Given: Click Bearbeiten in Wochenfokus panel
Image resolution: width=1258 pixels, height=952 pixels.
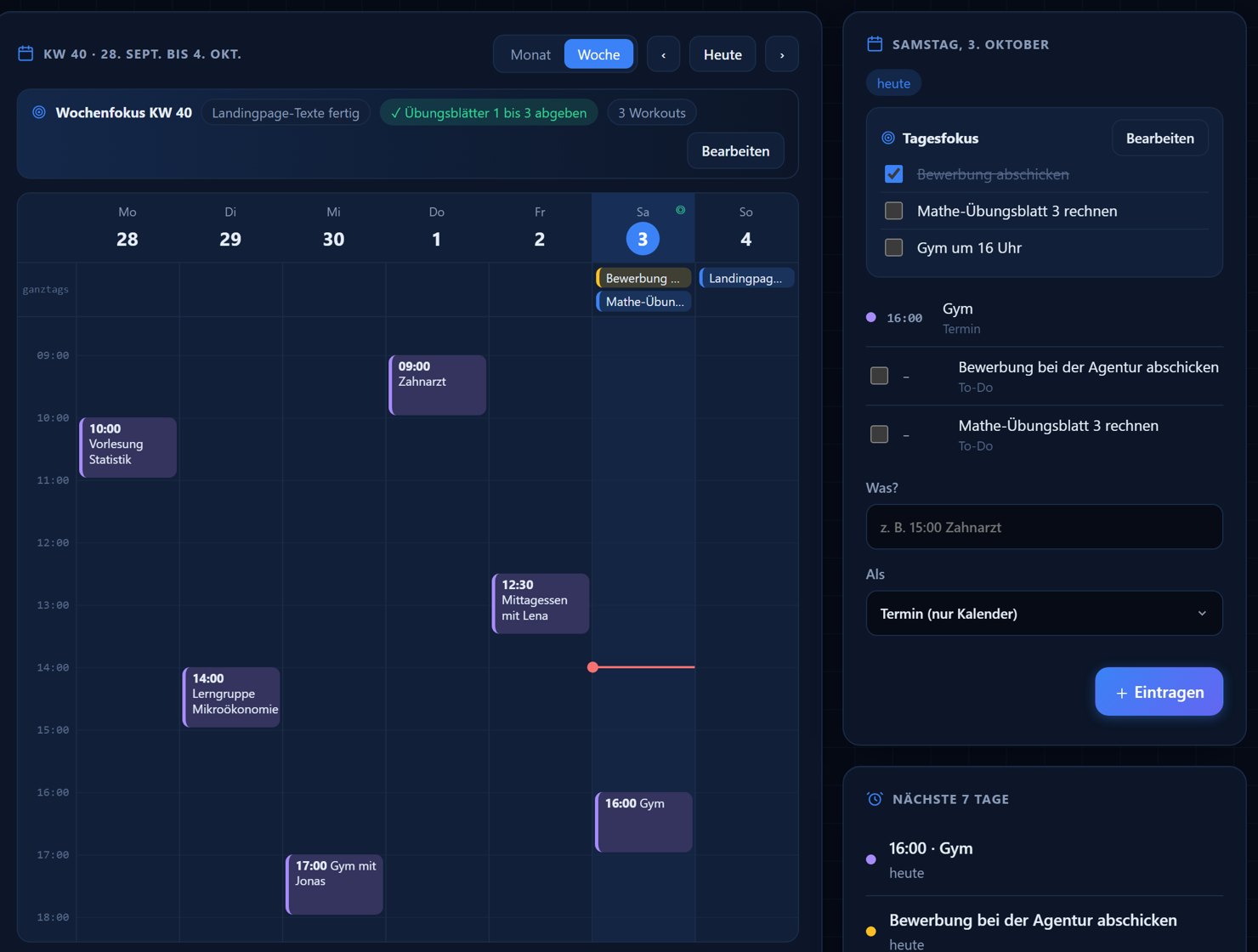Looking at the screenshot, I should [735, 151].
